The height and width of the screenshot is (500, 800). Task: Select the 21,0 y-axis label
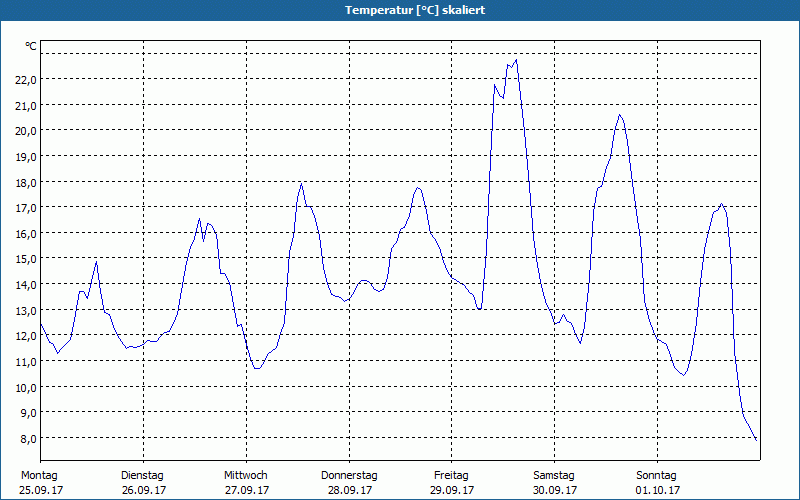click(x=27, y=106)
